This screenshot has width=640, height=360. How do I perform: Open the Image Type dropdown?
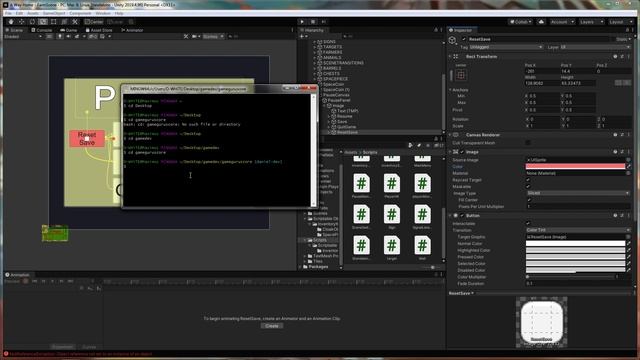[x=578, y=193]
